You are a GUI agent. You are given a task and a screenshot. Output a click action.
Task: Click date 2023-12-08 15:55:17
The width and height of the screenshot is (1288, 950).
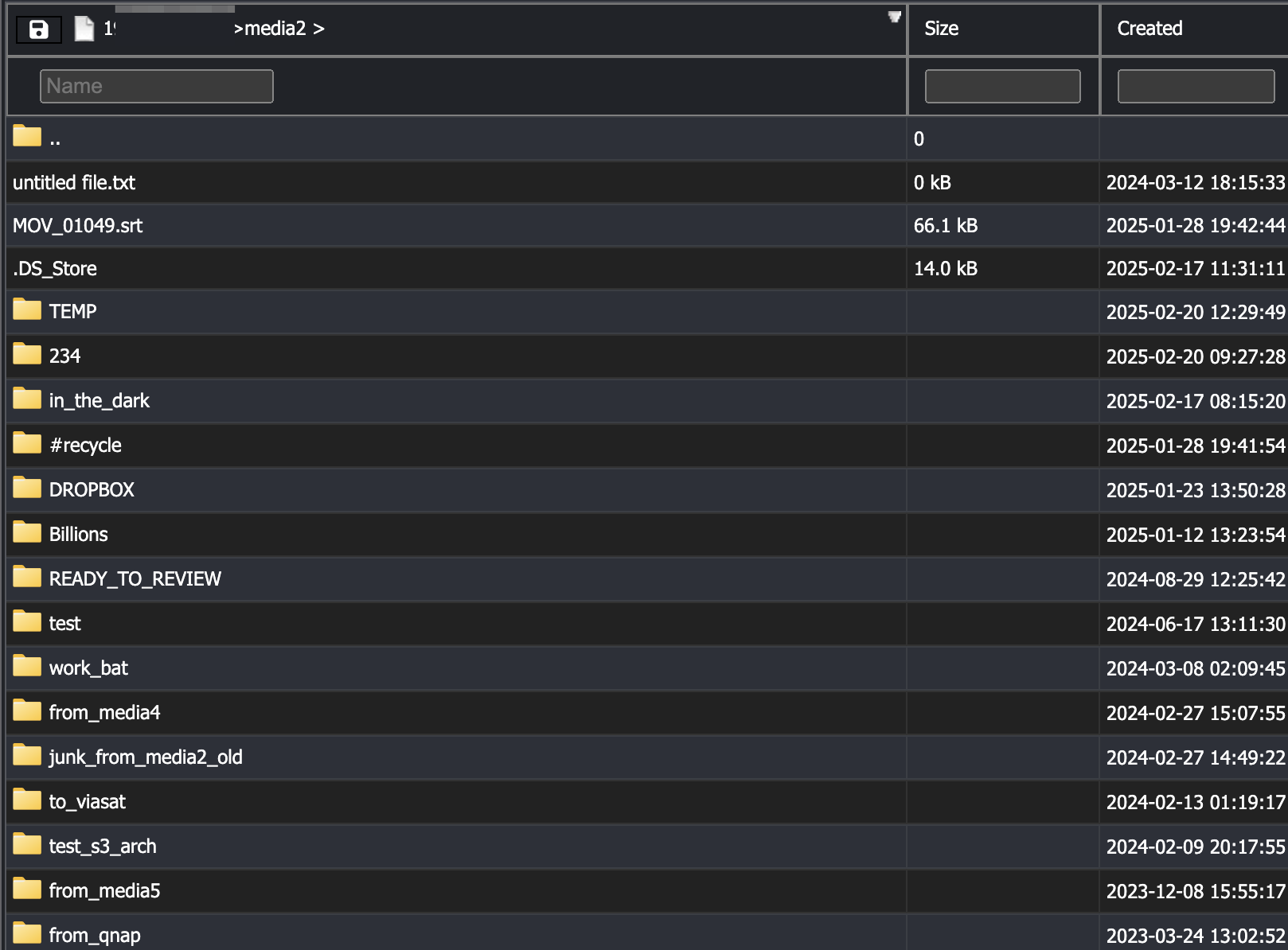1196,891
